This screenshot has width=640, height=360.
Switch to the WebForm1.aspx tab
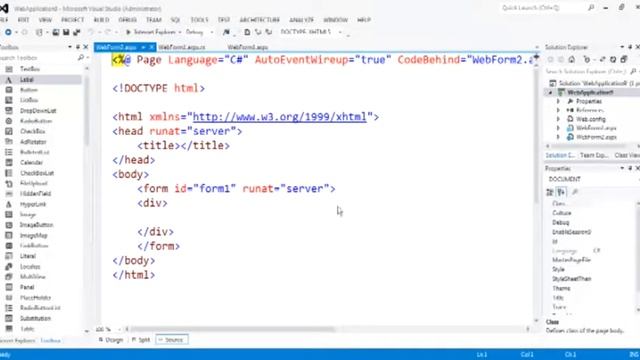point(248,47)
